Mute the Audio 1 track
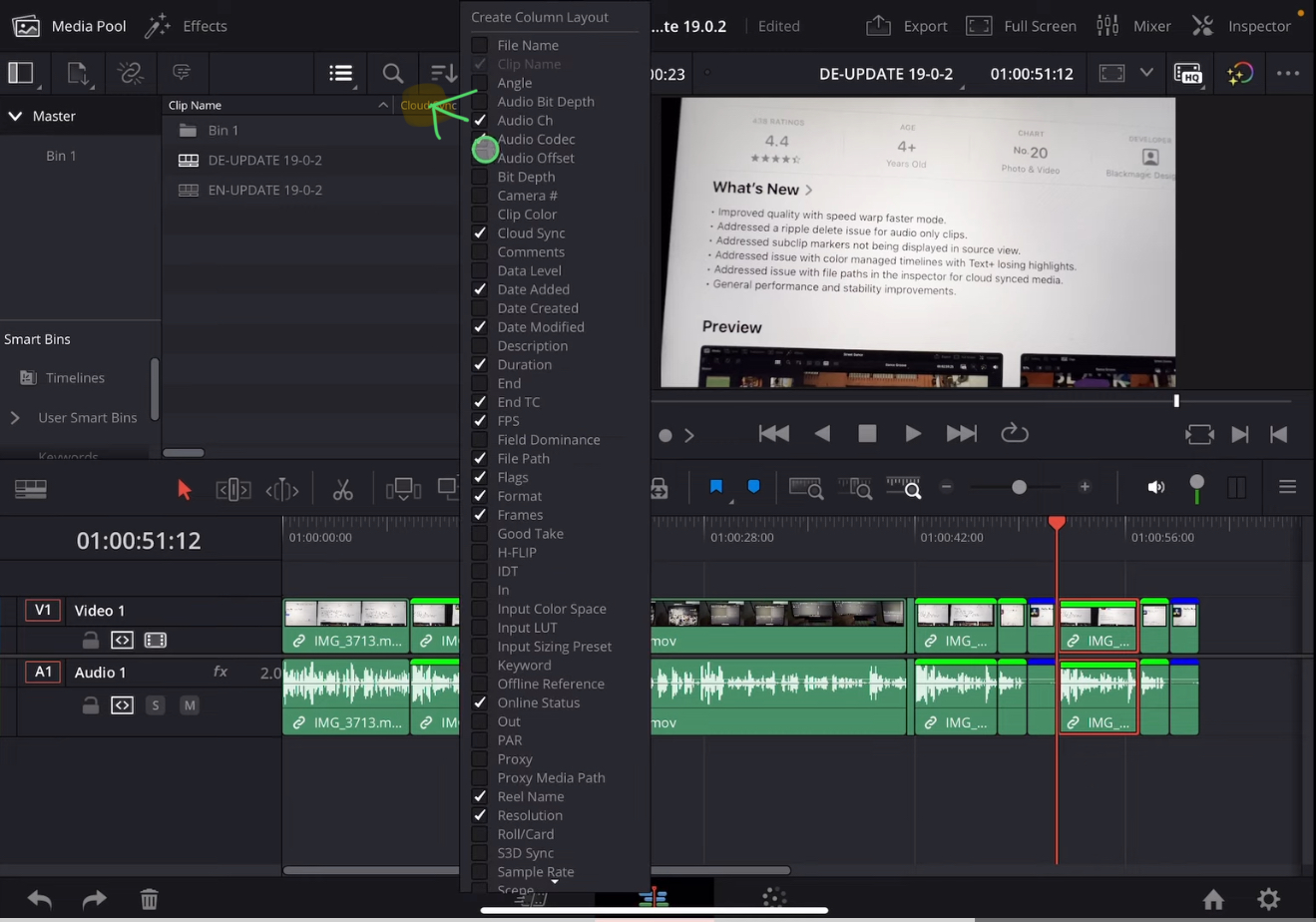The width and height of the screenshot is (1316, 922). [190, 705]
